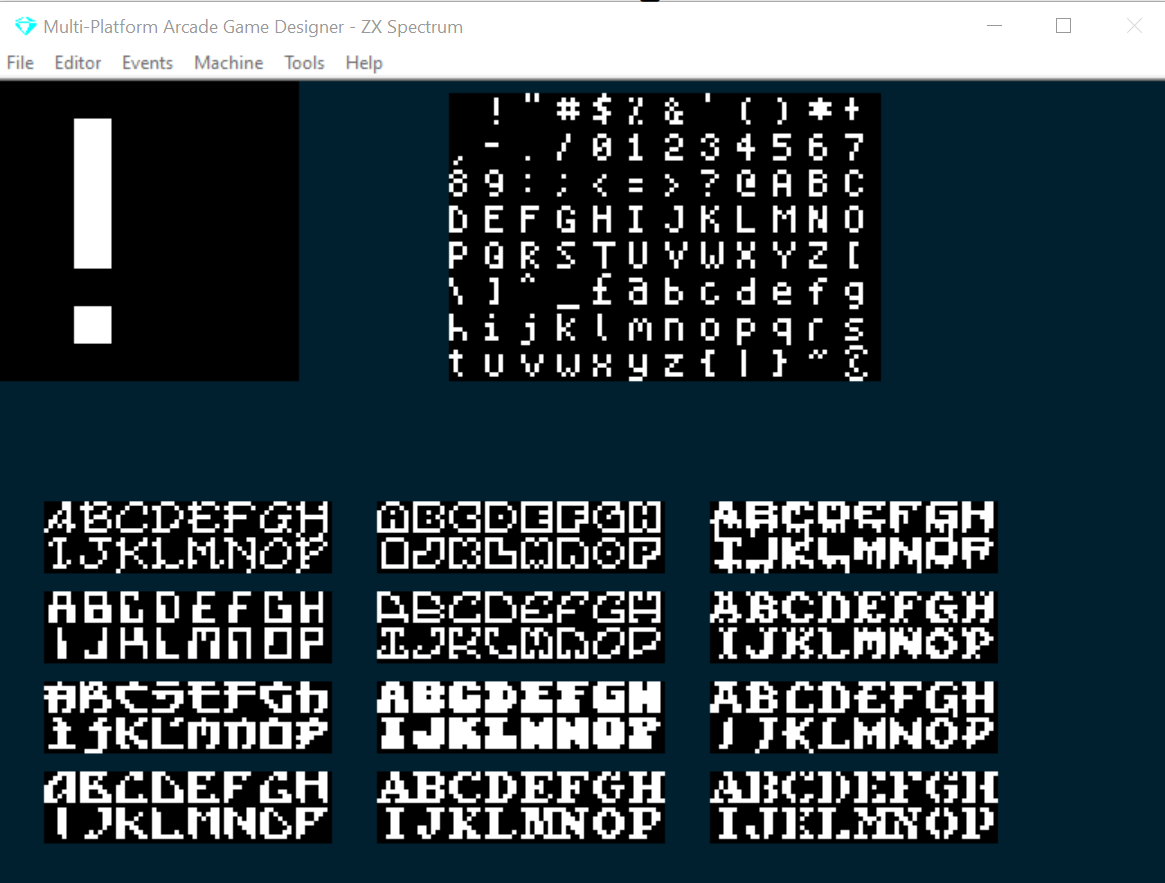Image resolution: width=1165 pixels, height=883 pixels.
Task: Toggle the enlarged exclamation mark's vertical stroke
Action: tap(93, 193)
